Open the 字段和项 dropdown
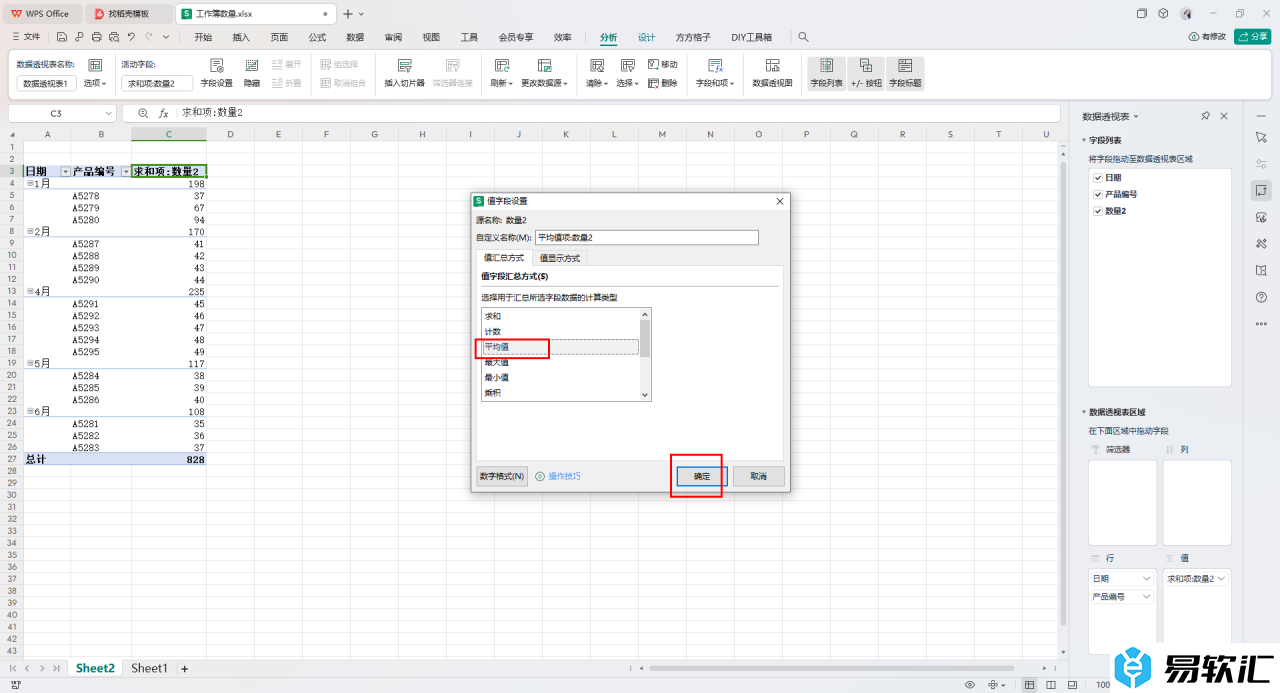Viewport: 1280px width, 693px height. [716, 83]
